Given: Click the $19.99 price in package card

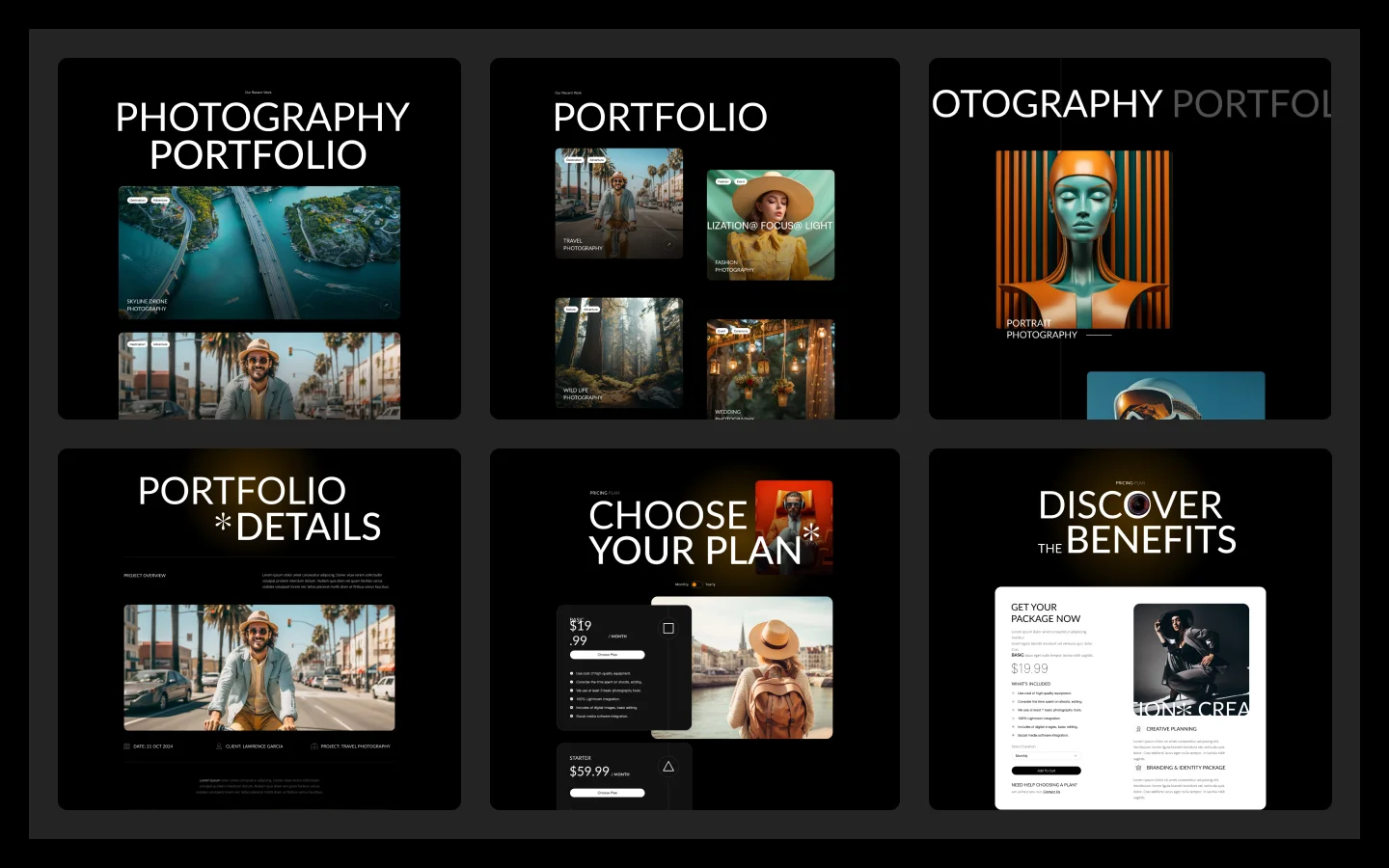Looking at the screenshot, I should coord(1029,668).
